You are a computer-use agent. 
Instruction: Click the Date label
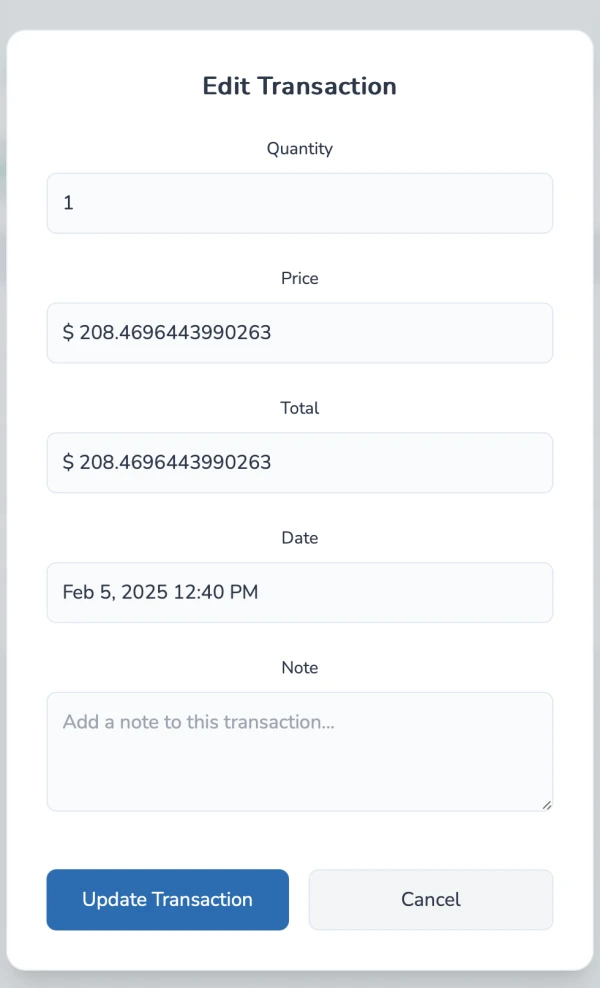tap(300, 538)
